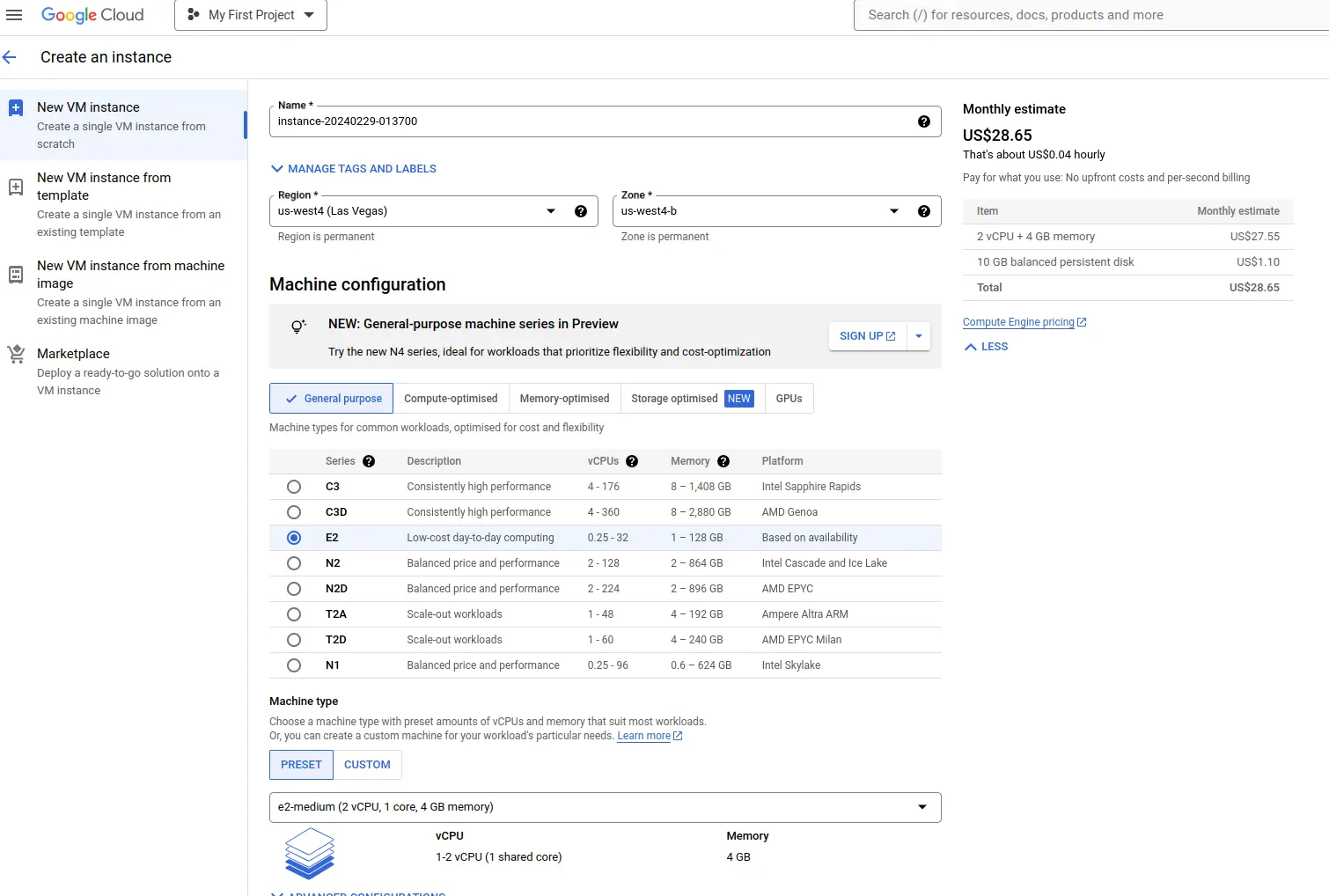1329x896 pixels.
Task: Open the e2-medium machine type dropdown
Action: 606,807
